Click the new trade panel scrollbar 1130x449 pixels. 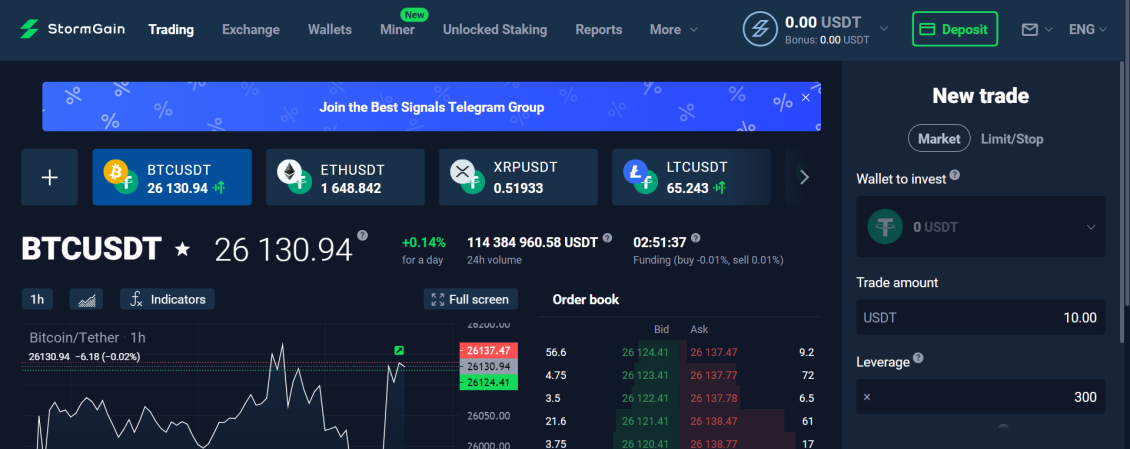click(x=1122, y=202)
